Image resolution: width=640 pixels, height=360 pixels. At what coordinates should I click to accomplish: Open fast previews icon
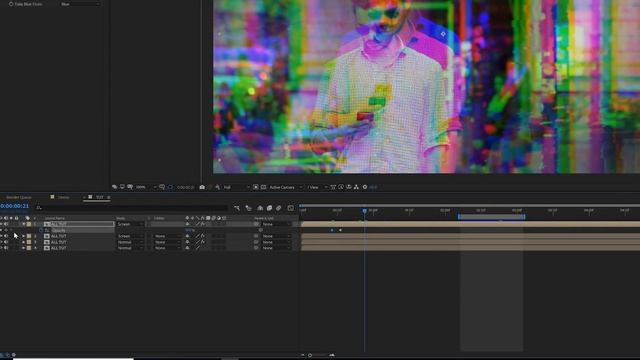[x=341, y=187]
